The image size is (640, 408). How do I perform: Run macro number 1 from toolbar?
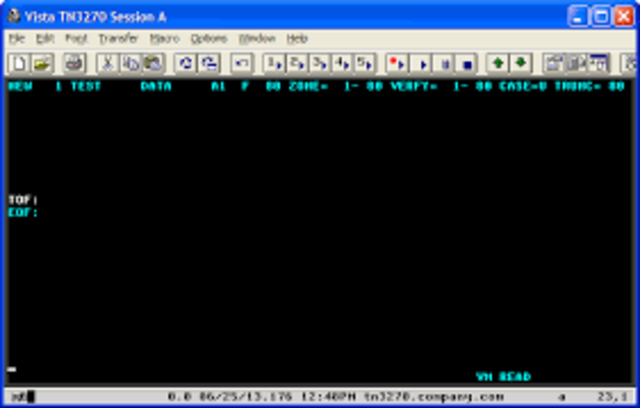(274, 63)
